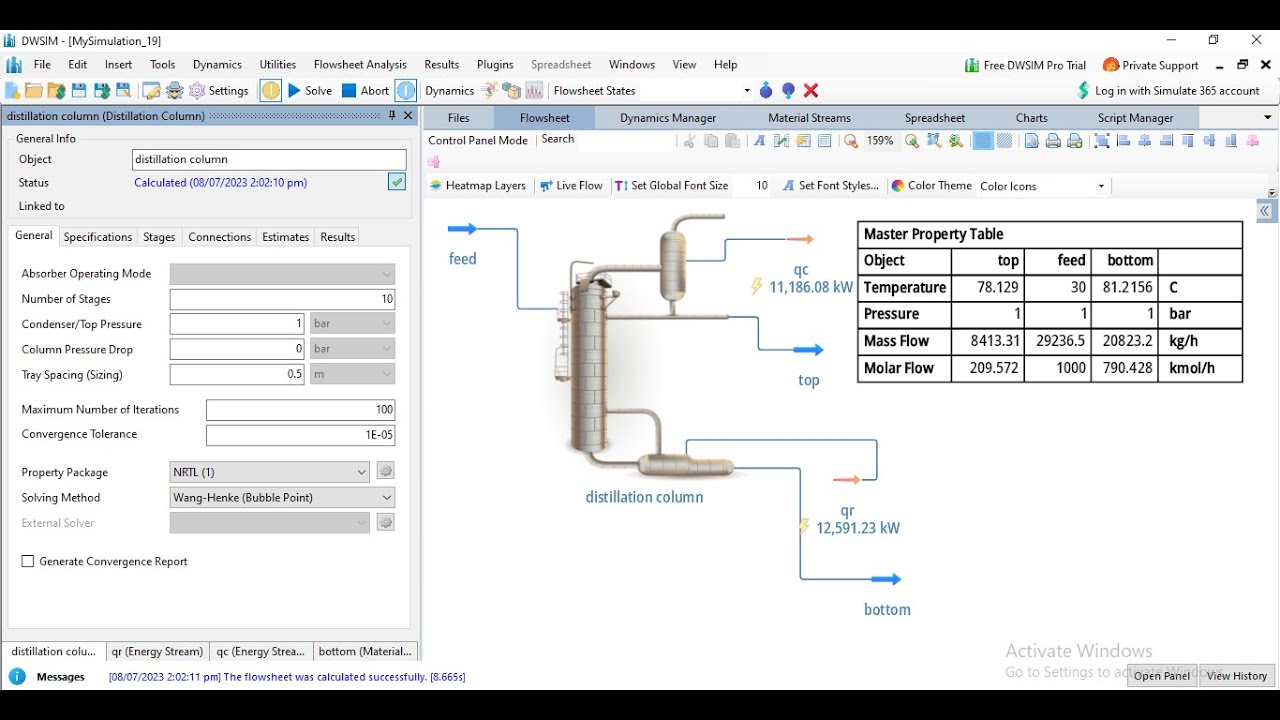Image resolution: width=1280 pixels, height=720 pixels.
Task: Click the Cut scissors icon
Action: click(x=689, y=141)
